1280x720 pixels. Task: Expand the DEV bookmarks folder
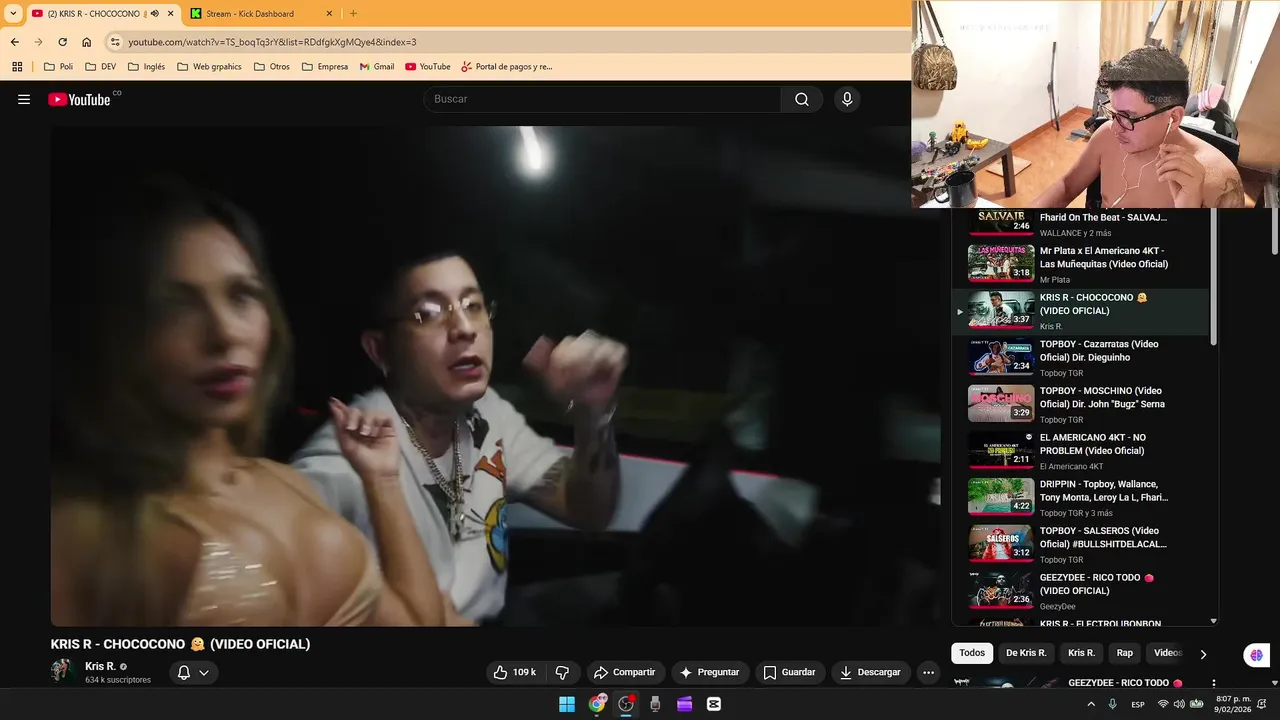pos(101,67)
